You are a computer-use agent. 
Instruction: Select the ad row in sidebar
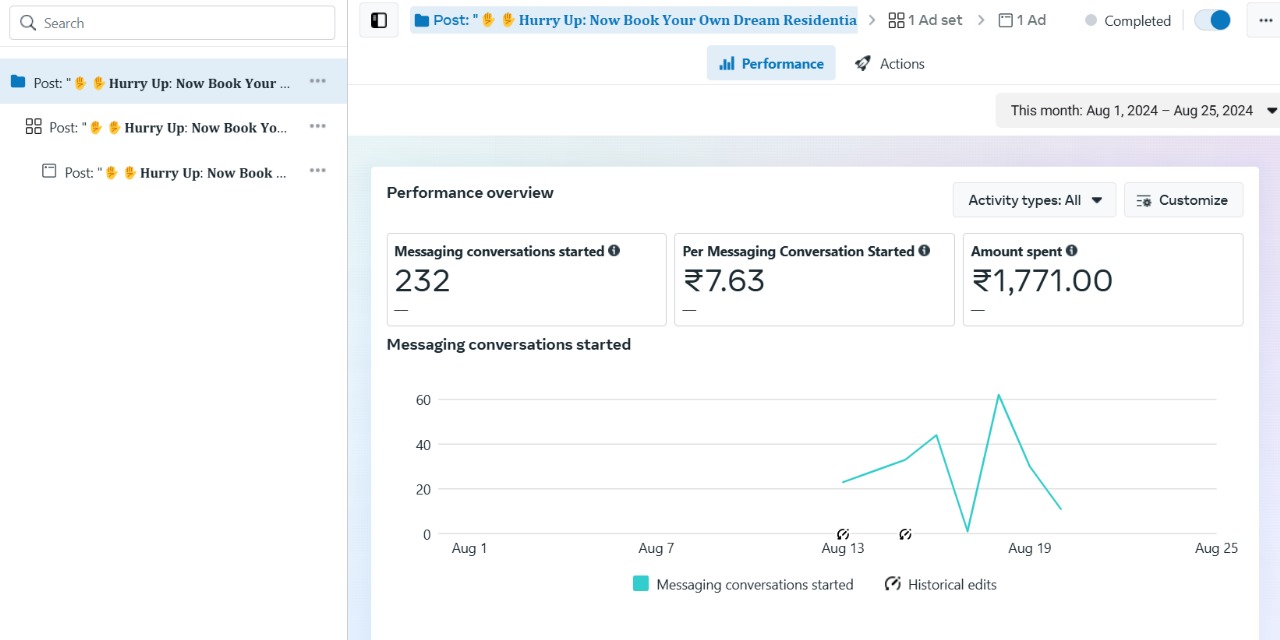[173, 172]
